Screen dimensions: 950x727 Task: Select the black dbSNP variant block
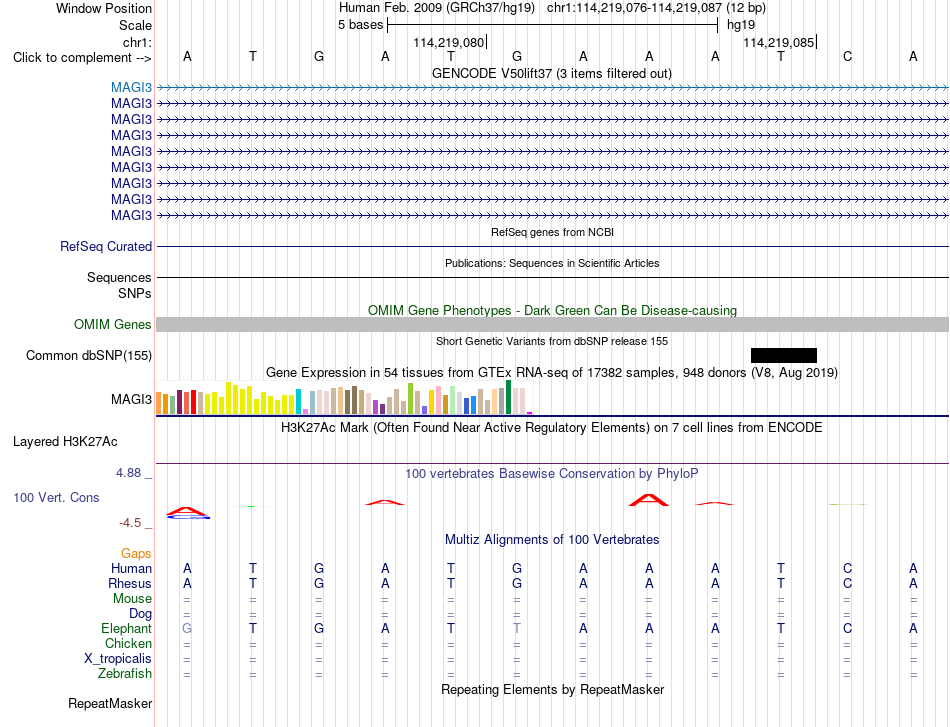point(783,356)
